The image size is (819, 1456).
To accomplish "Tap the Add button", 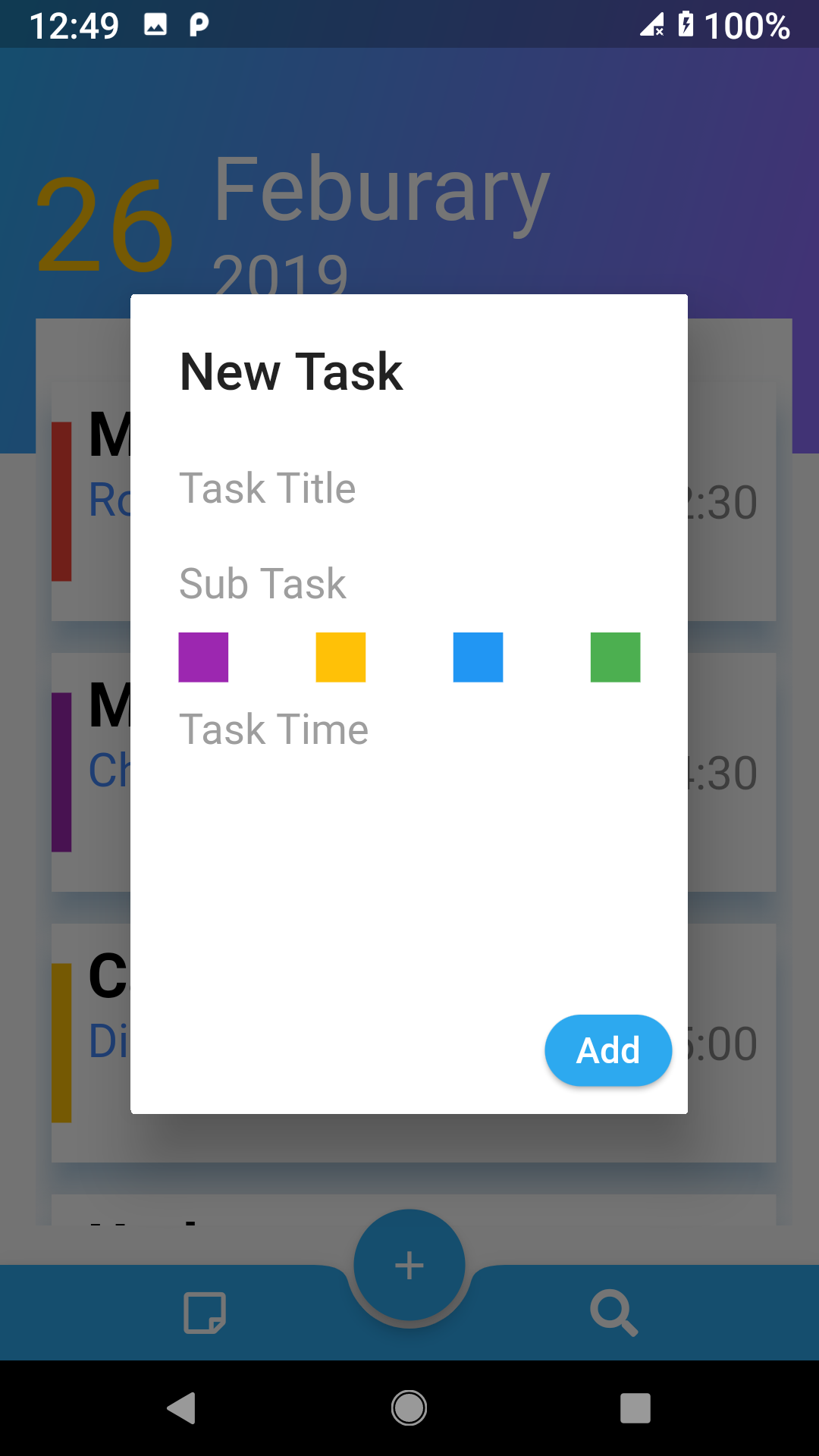I will point(608,1050).
